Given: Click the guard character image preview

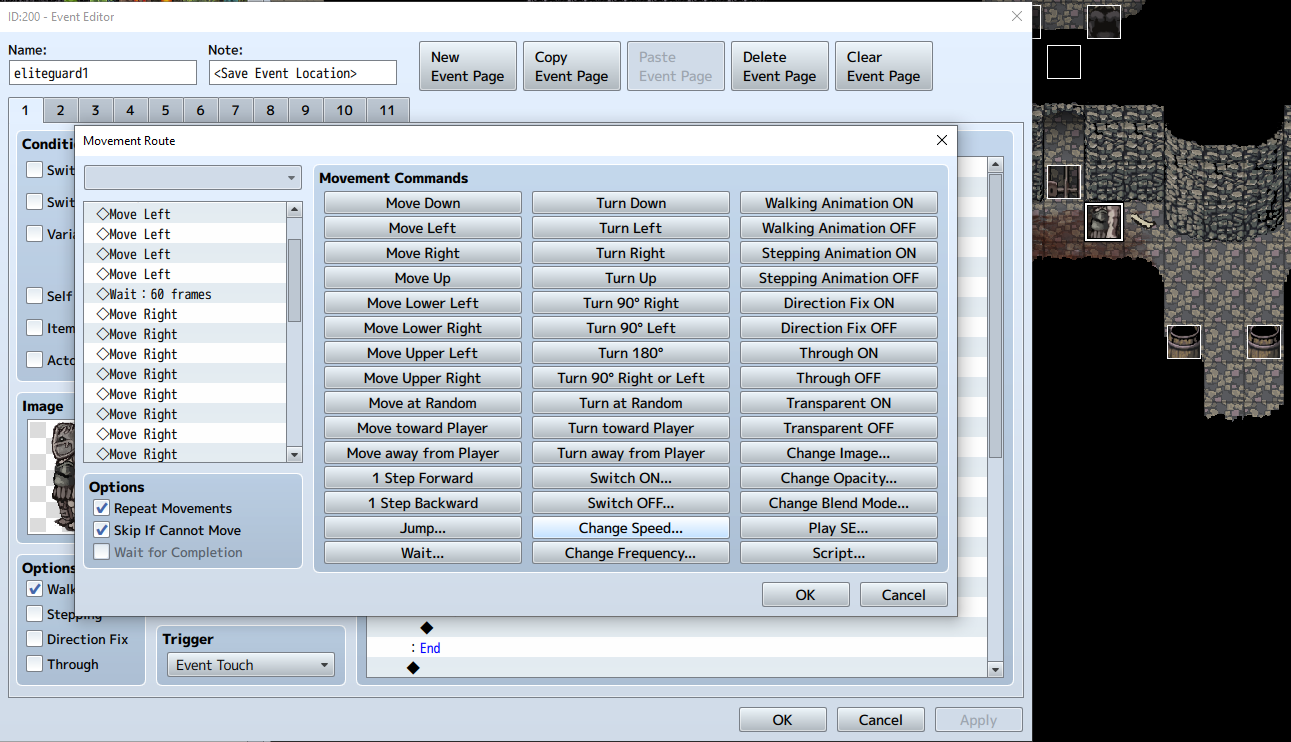Looking at the screenshot, I should pos(52,476).
